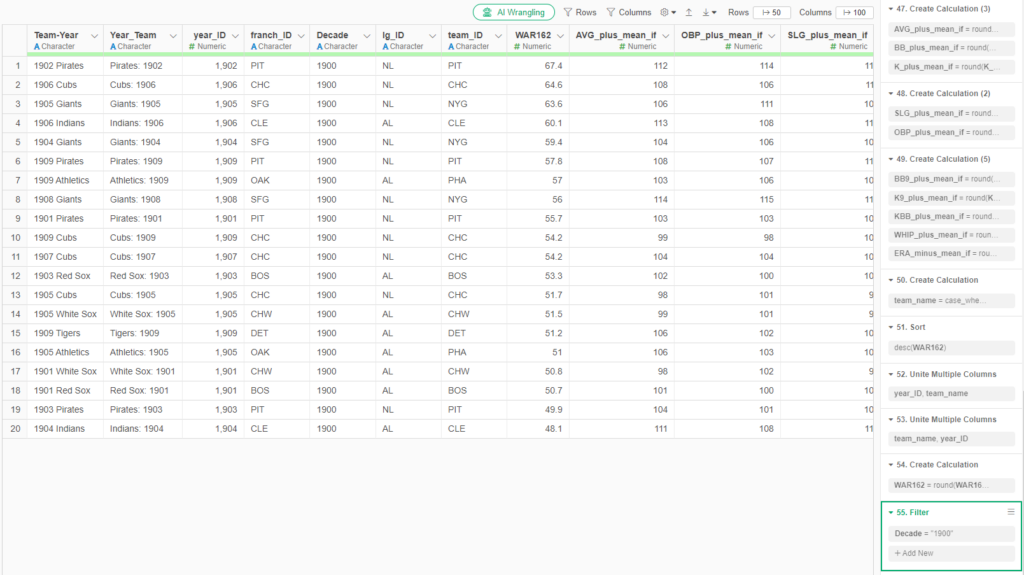Collapse step 51 Sort
This screenshot has height=575, width=1024.
(890, 327)
